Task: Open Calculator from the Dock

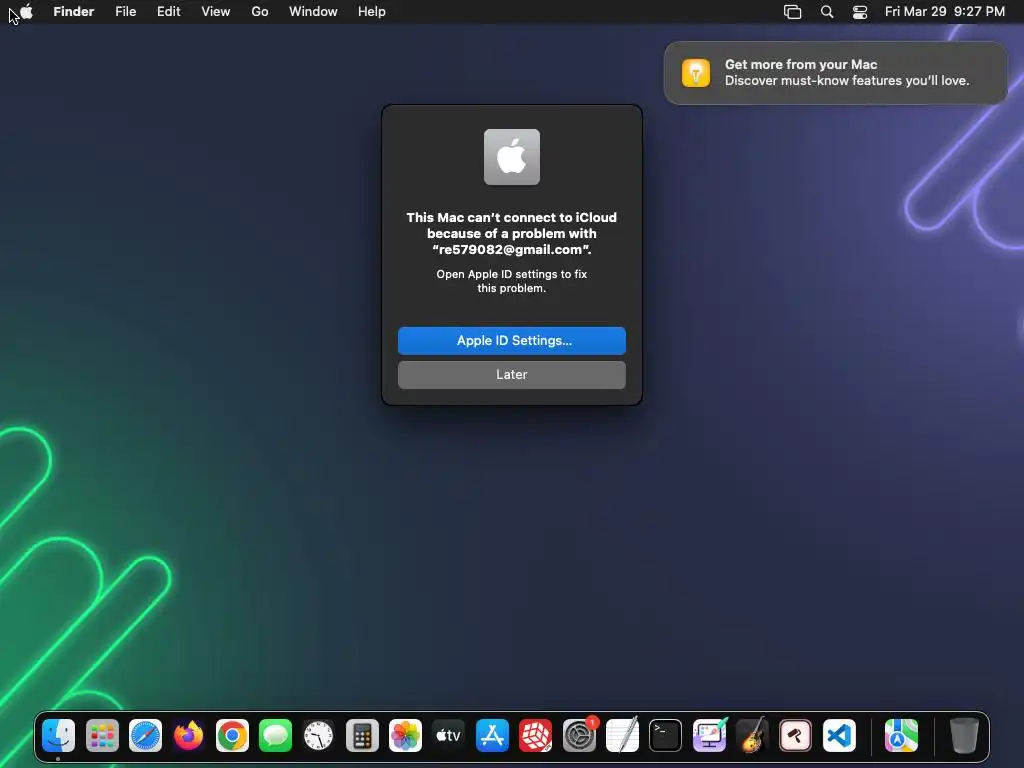Action: tap(362, 736)
